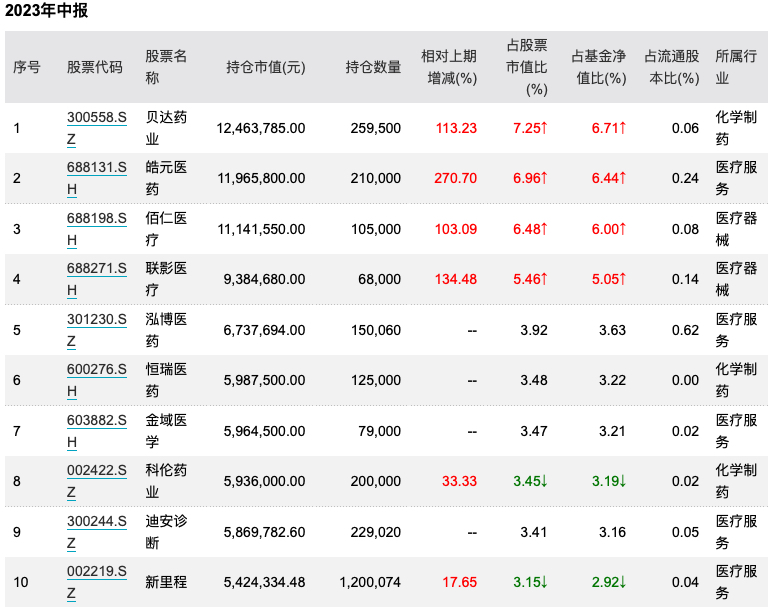The height and width of the screenshot is (607, 768).
Task: Click the 股票名称 column header
Action: point(166,67)
